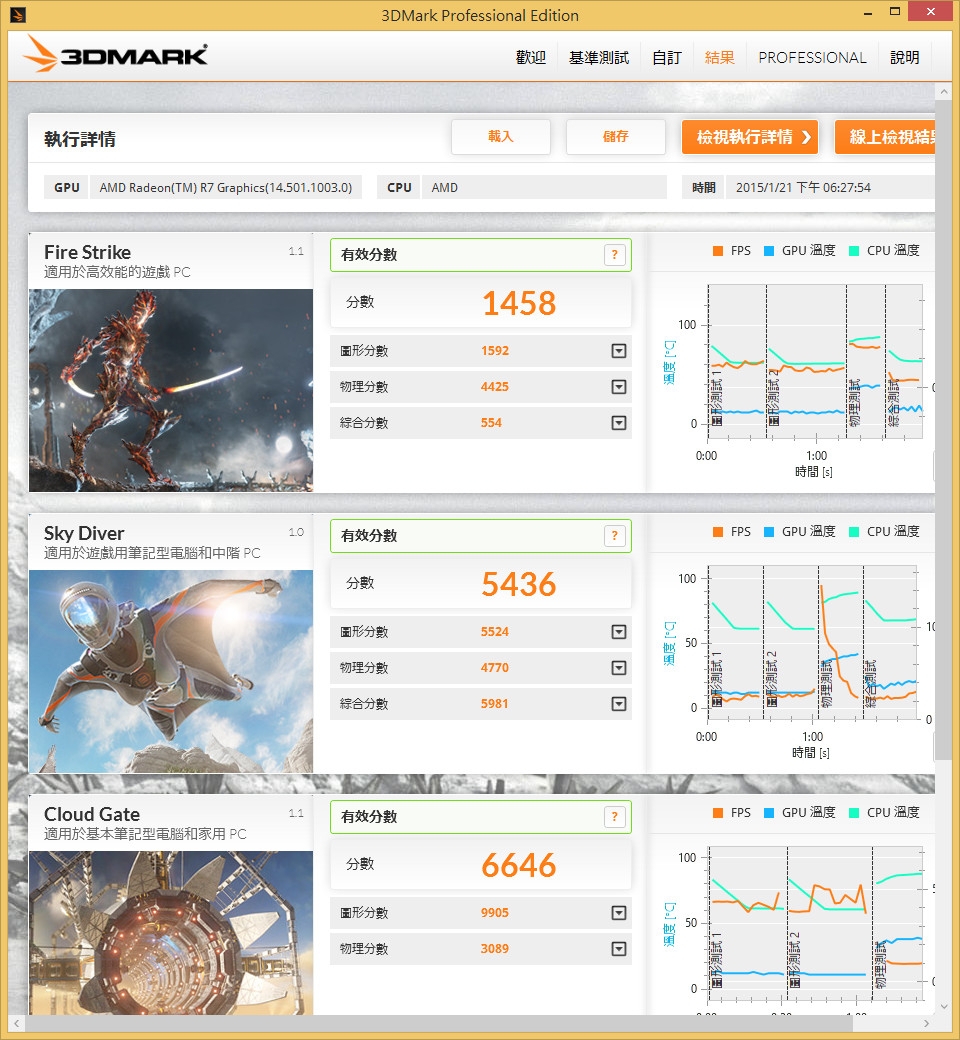Expand Sky Diver 物理分數 4770 details
960x1040 pixels.
(x=618, y=668)
